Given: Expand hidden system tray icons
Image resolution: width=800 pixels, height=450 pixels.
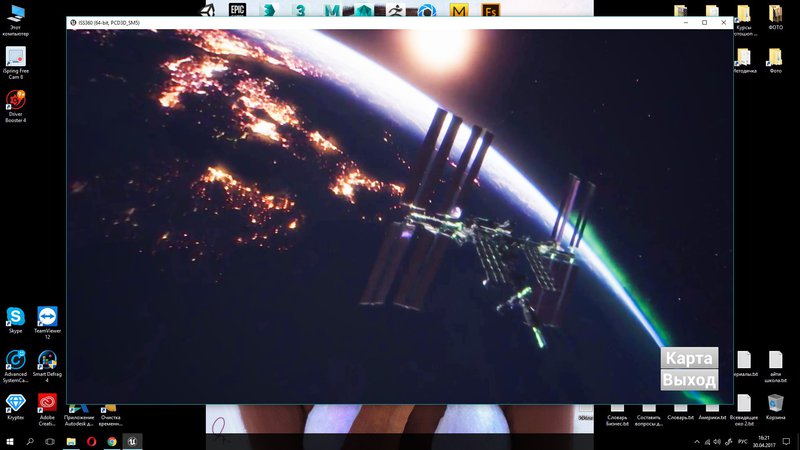Looking at the screenshot, I should (697, 441).
